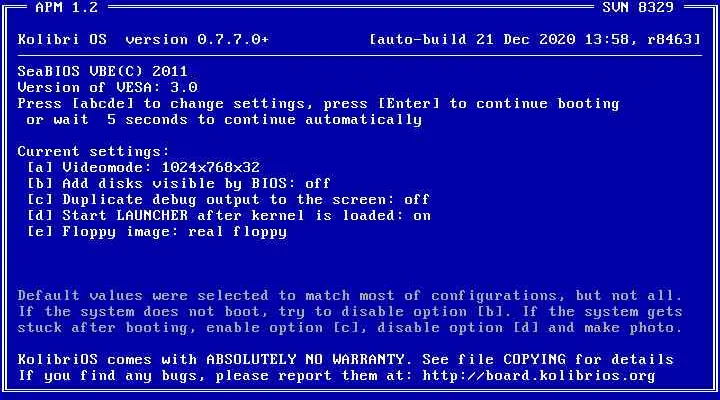Click the auto-build date r8463 text
The height and width of the screenshot is (400, 720).
click(535, 39)
